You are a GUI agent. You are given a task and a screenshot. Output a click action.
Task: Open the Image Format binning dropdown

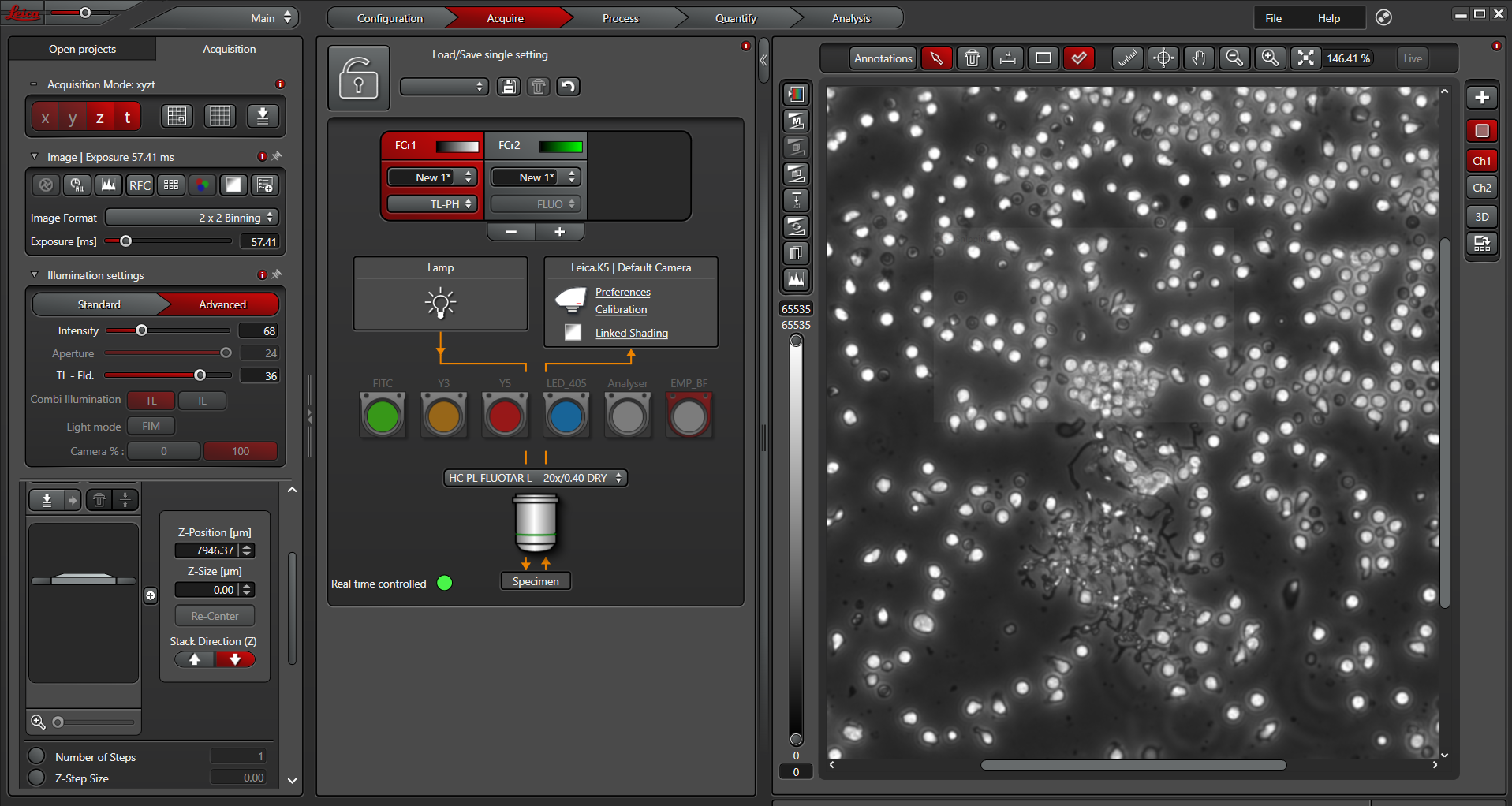pyautogui.click(x=192, y=218)
